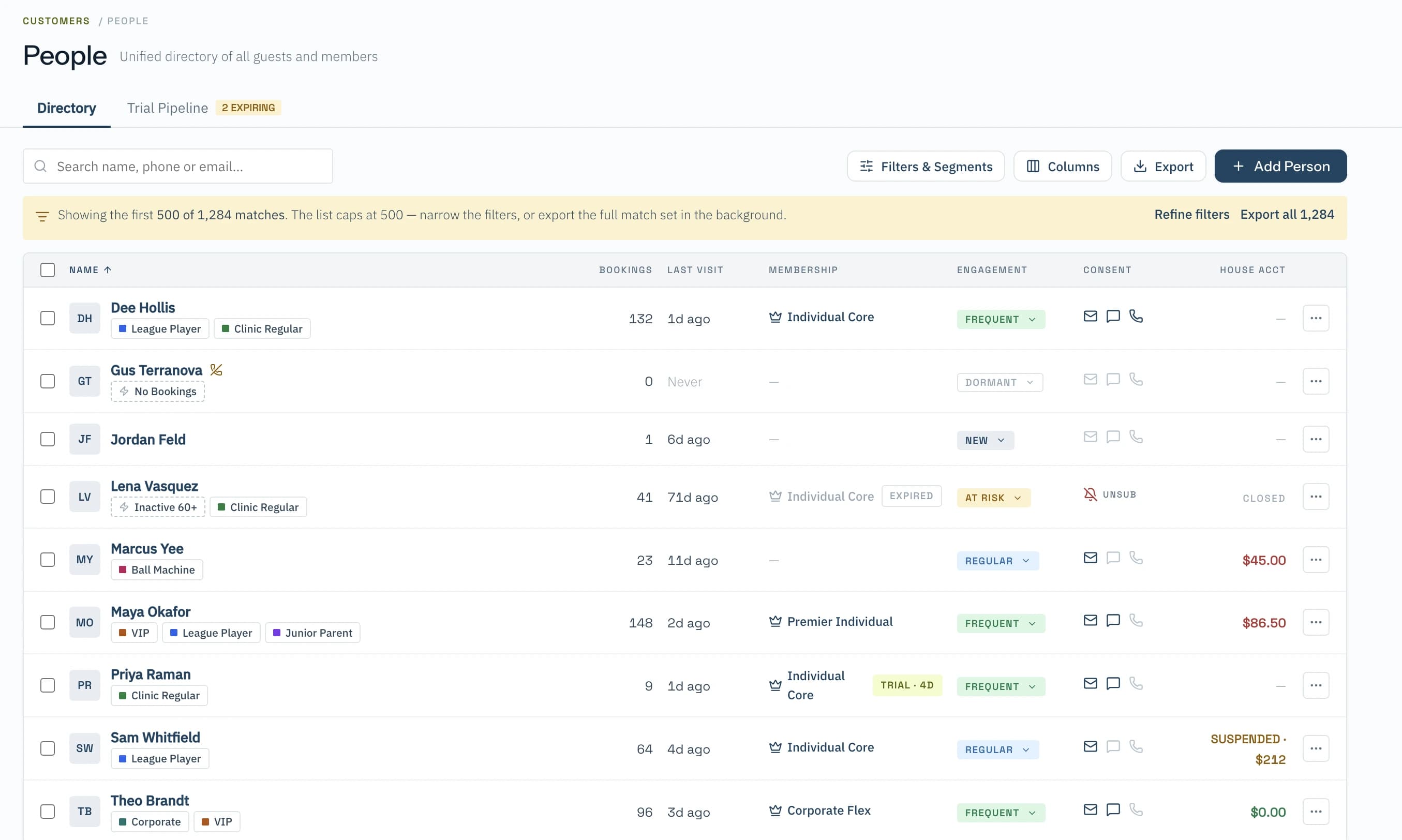Screen dimensions: 1402x840
Task: Click the email consent icon for Maya Okafor
Action: tap(1090, 620)
